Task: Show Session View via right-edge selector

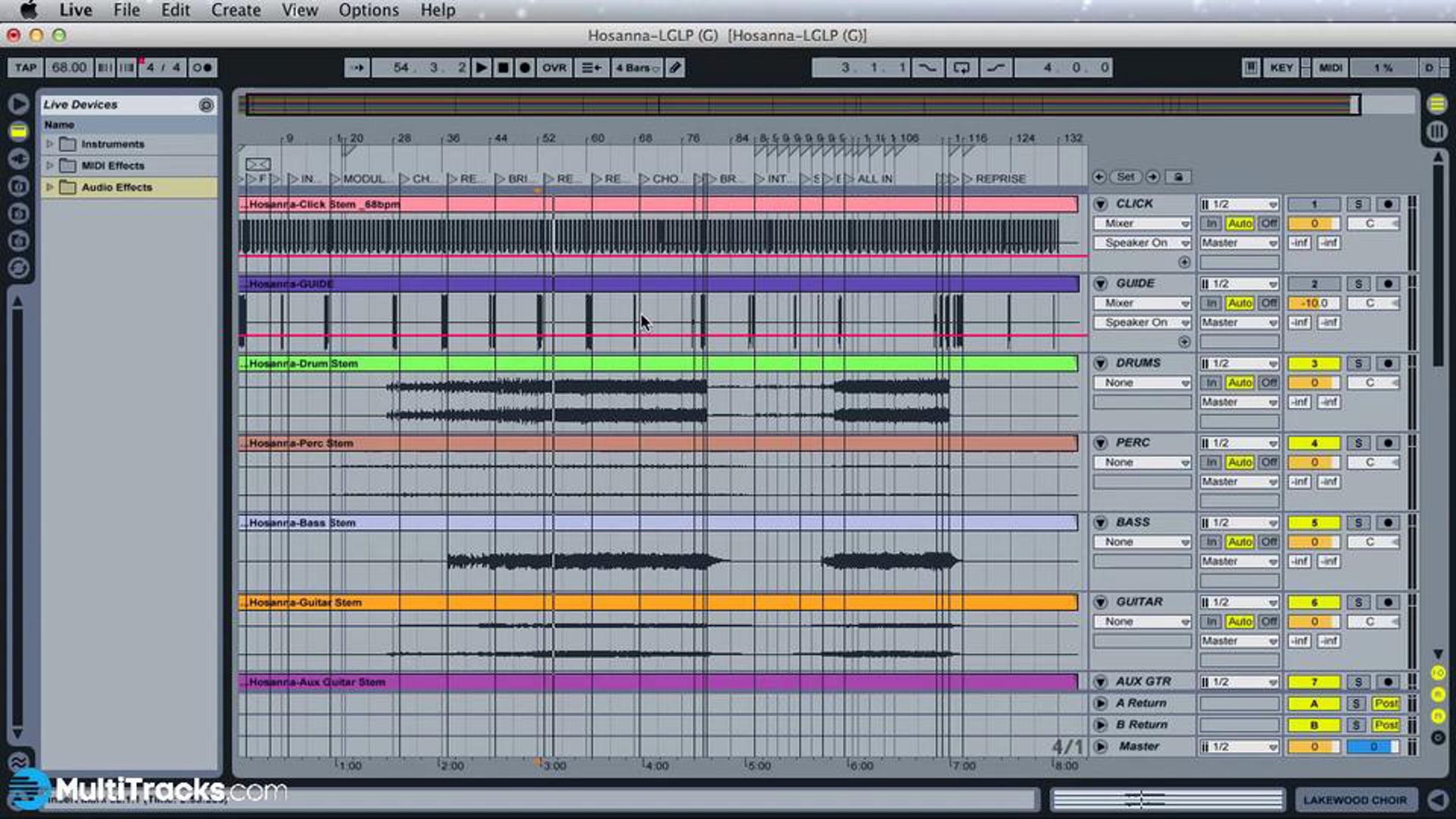Action: (x=1437, y=132)
